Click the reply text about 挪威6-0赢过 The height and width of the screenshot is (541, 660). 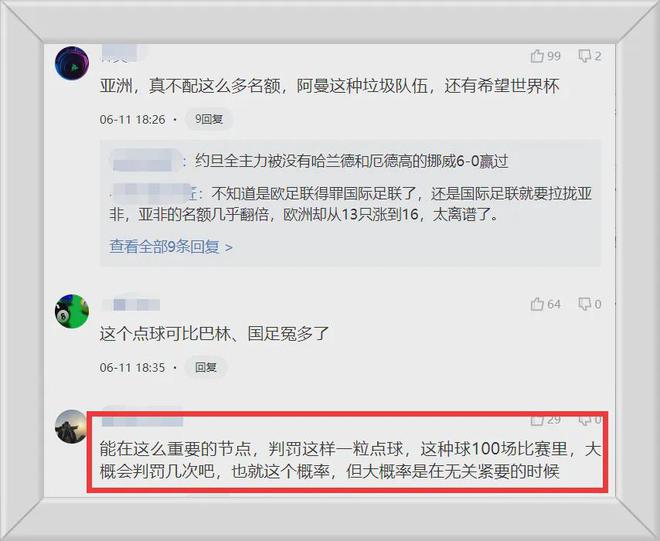(352, 161)
